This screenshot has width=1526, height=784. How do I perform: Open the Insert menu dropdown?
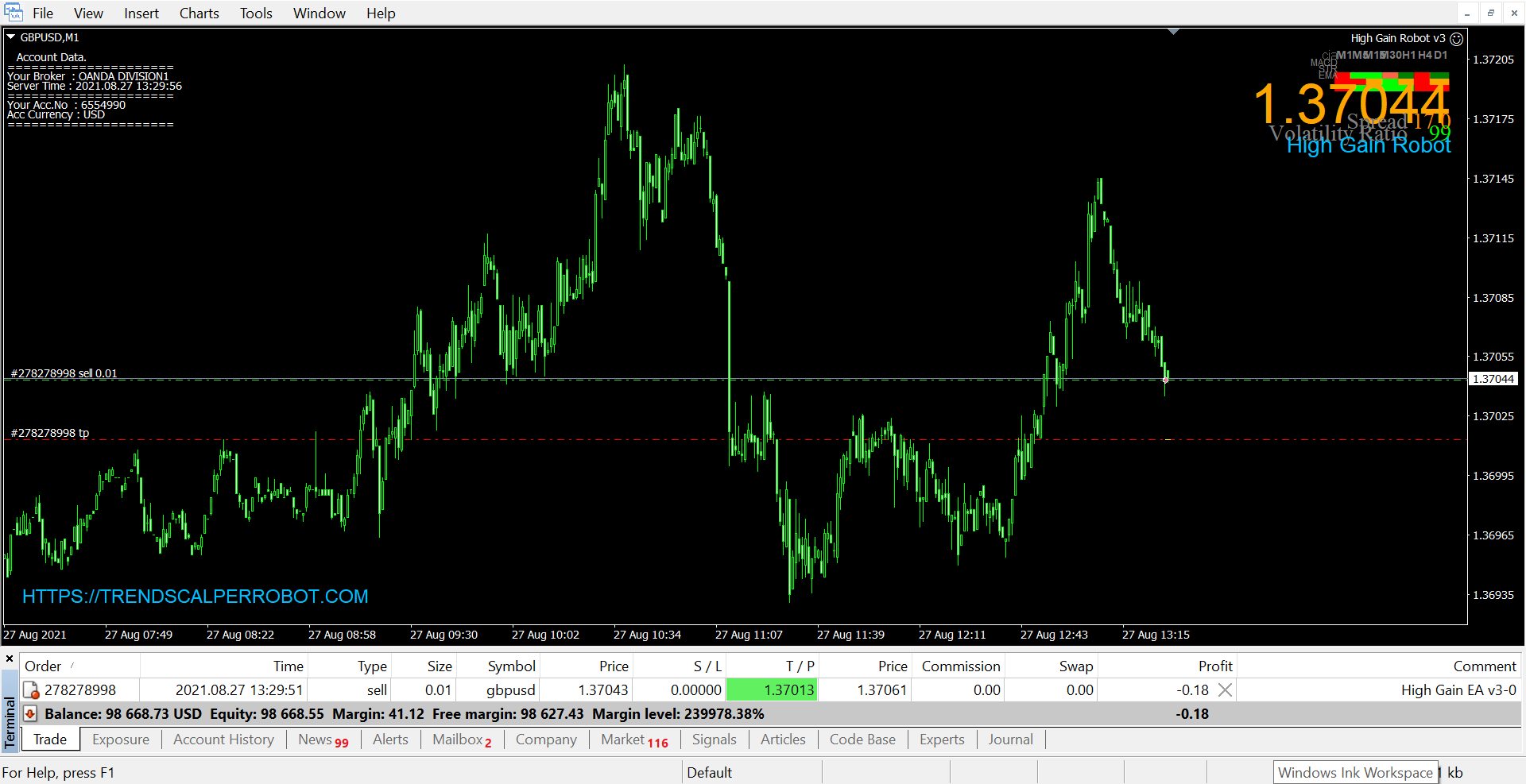pos(141,14)
